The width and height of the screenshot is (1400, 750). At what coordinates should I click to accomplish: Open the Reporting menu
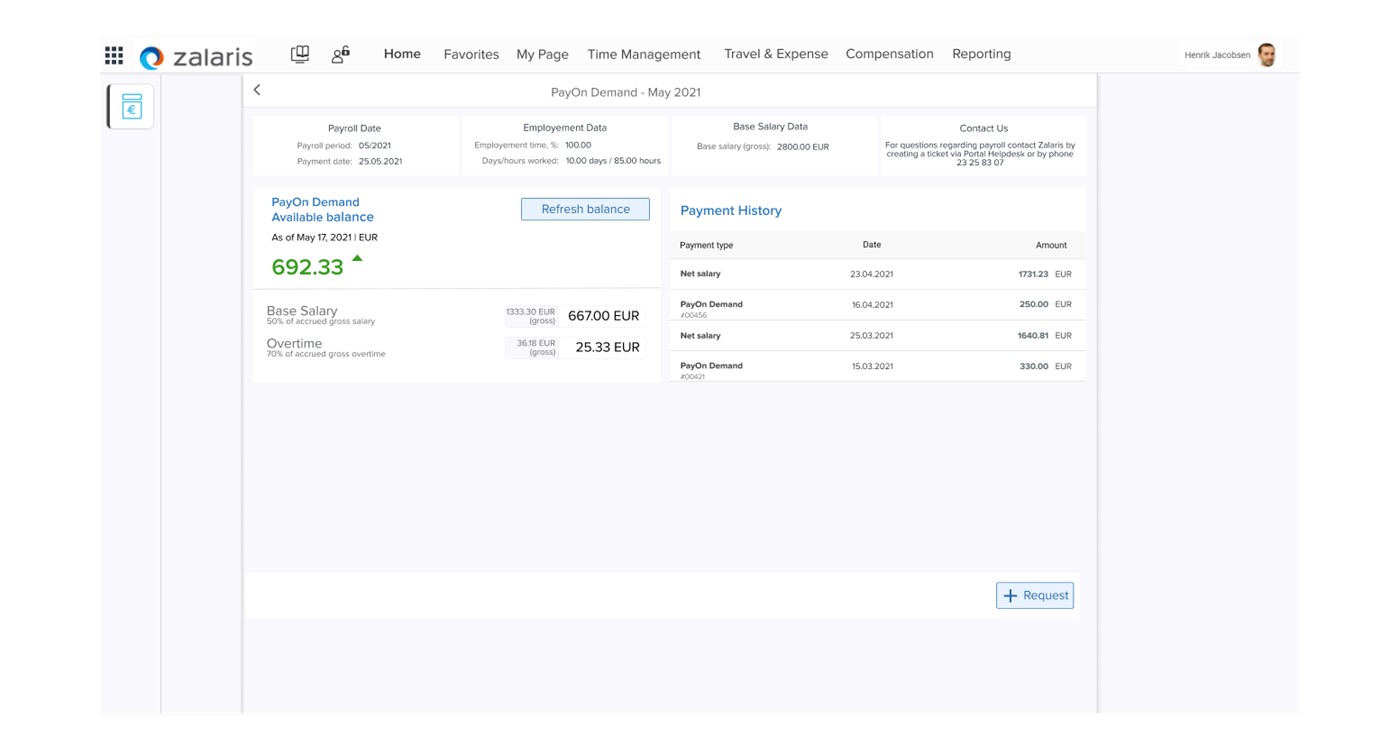[x=981, y=54]
